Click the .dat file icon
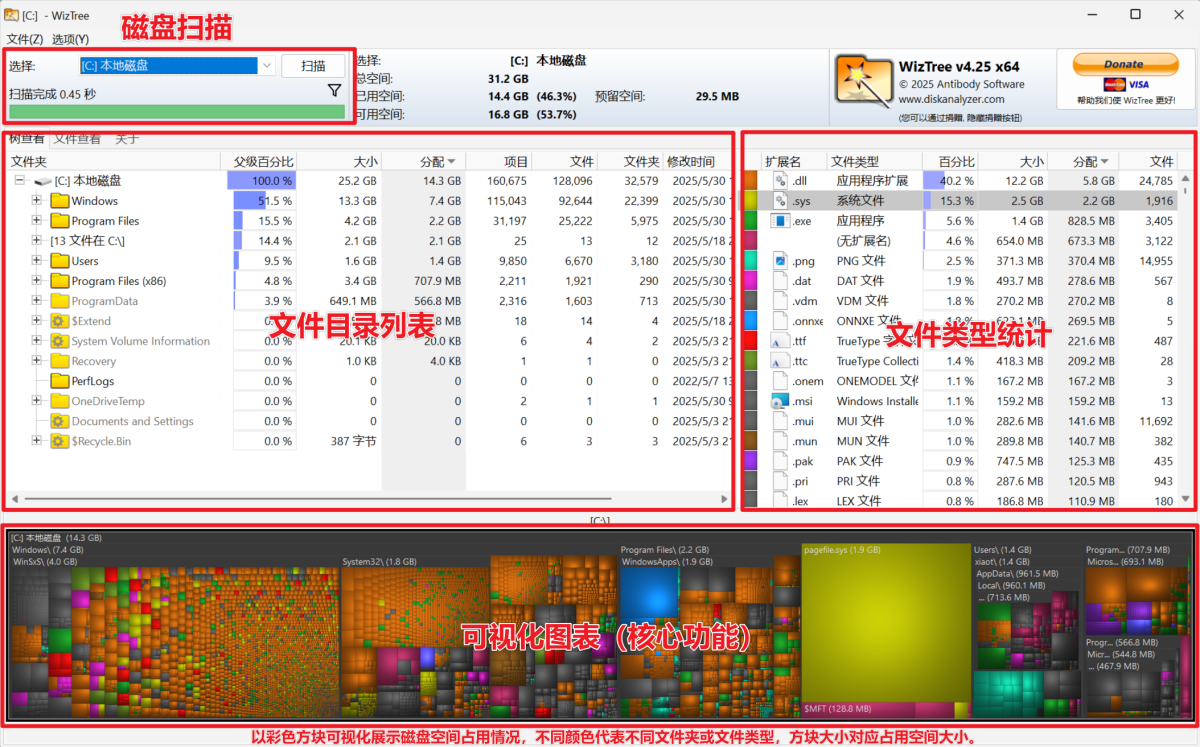The width and height of the screenshot is (1200, 747). click(x=780, y=281)
